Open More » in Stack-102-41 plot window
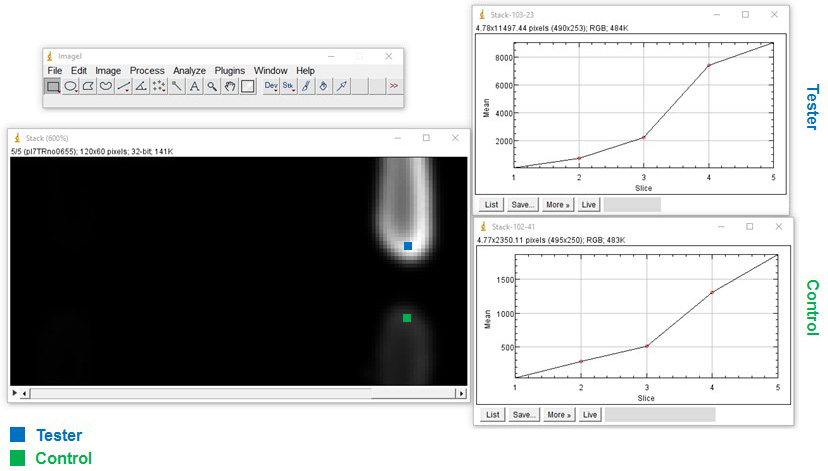 coord(559,415)
